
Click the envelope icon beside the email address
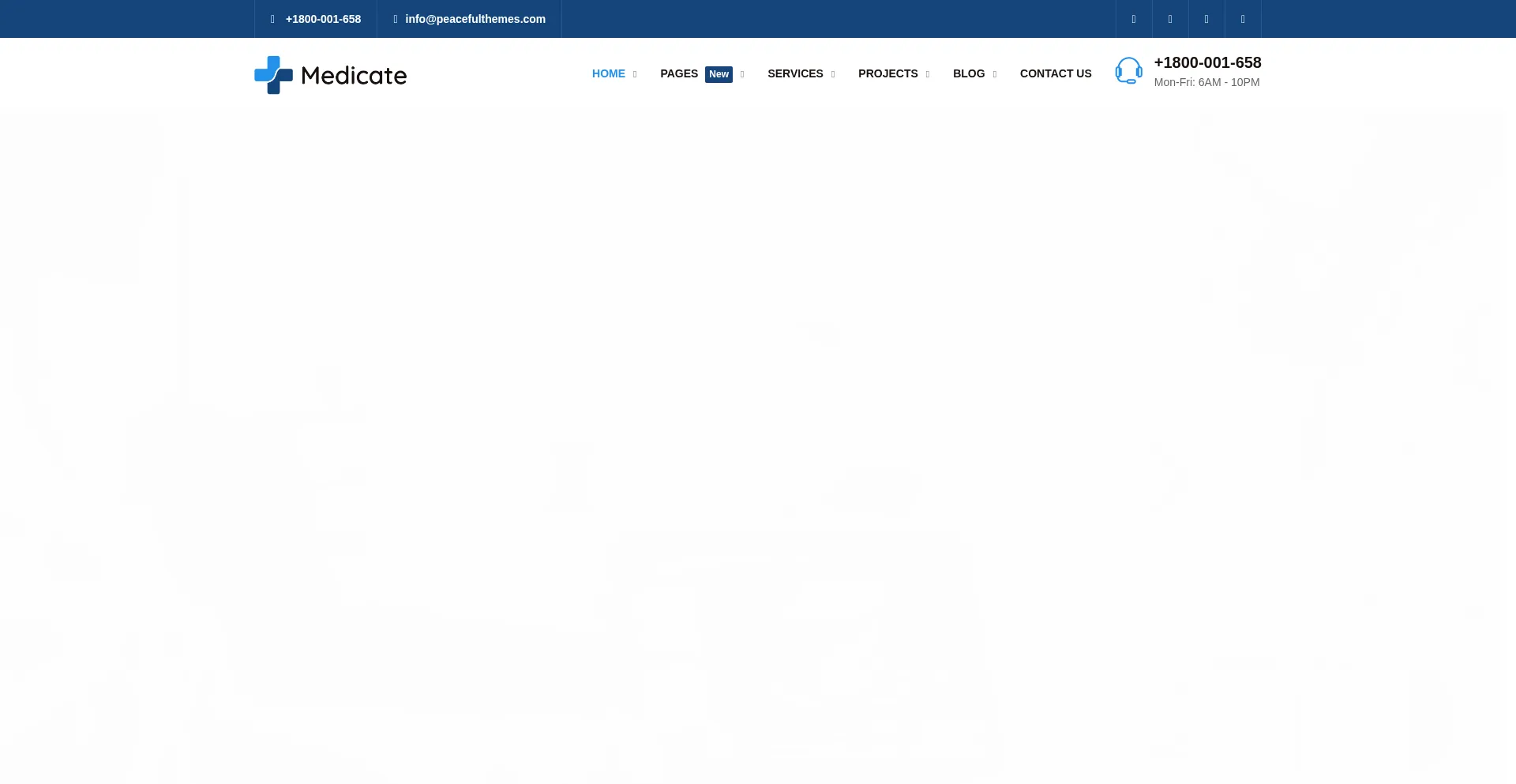[396, 19]
